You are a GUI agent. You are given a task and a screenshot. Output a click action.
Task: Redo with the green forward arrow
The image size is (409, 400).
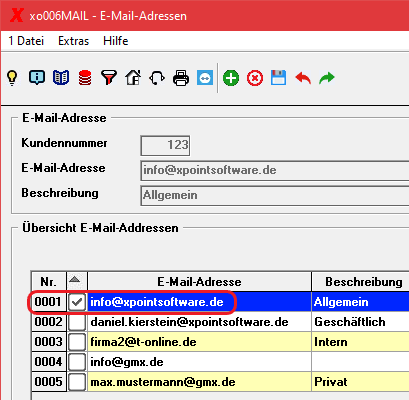[x=327, y=78]
